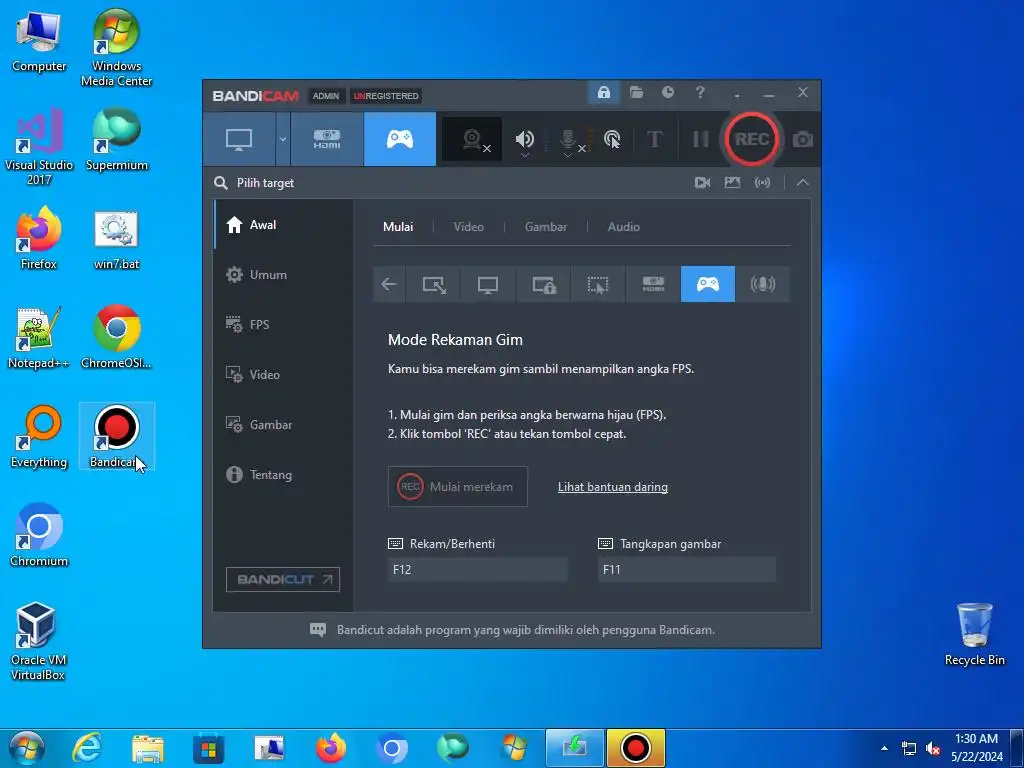Show hidden tray icons arrow
Viewport: 1024px width, 768px height.
click(884, 748)
